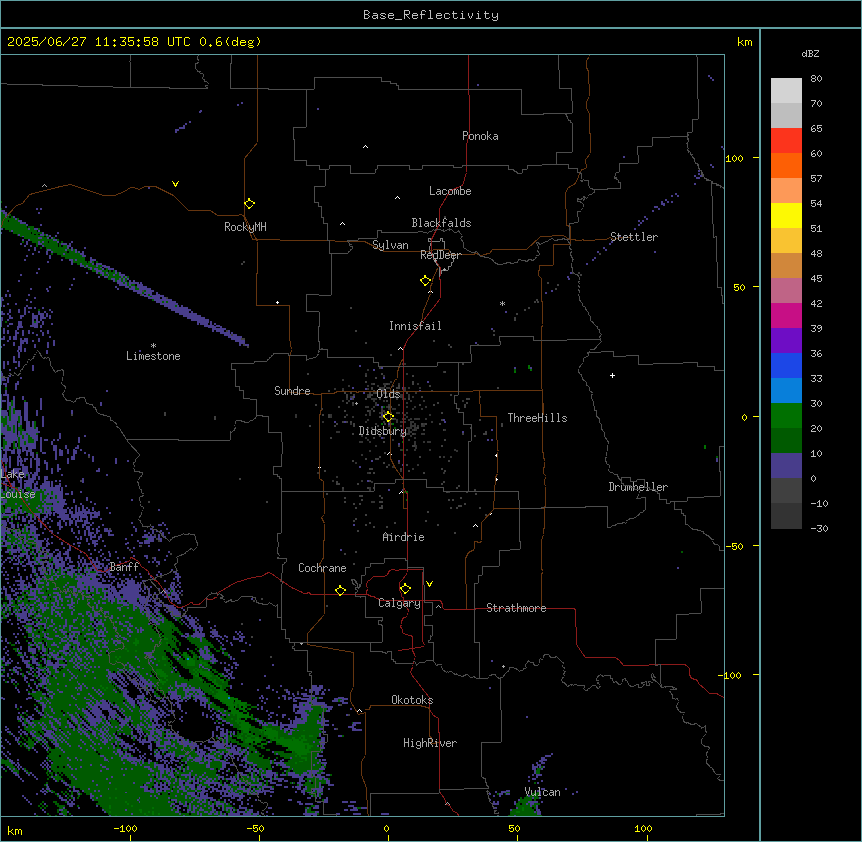Image resolution: width=862 pixels, height=842 pixels.
Task: Click the purple 39-36 dBZ legend swatch
Action: click(x=786, y=341)
